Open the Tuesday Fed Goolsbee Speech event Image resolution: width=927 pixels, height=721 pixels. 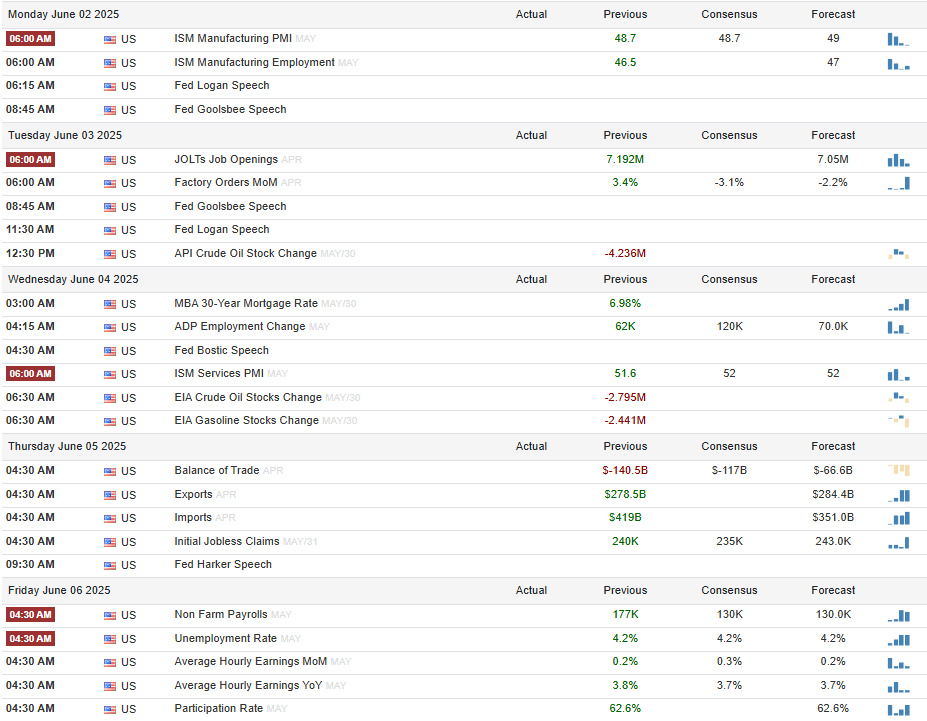tap(230, 206)
